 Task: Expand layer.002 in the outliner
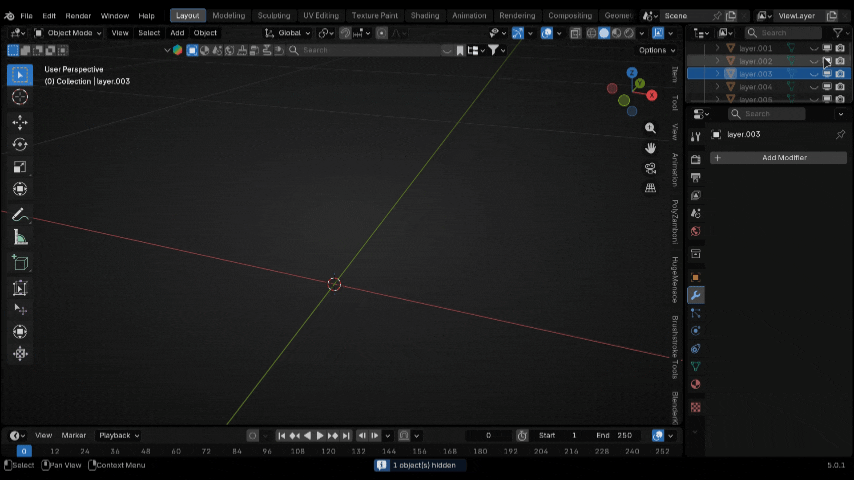717,61
